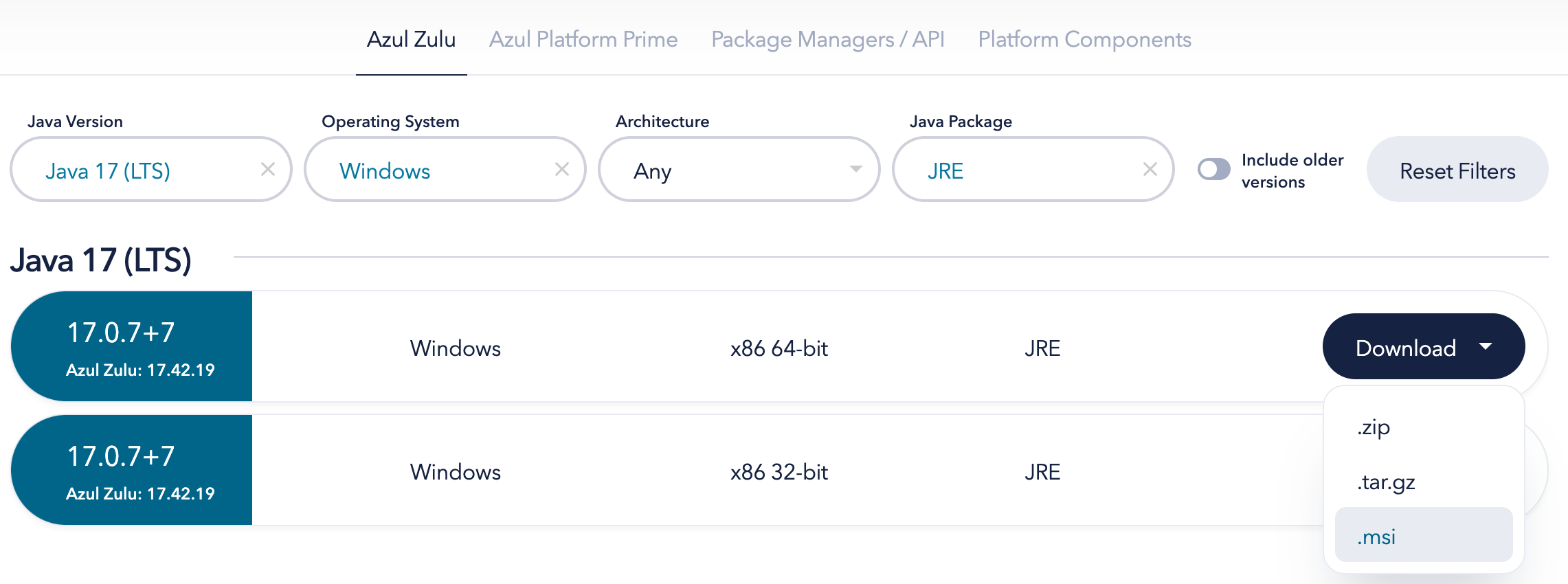Click Windows text in the 64-bit row

pos(456,348)
